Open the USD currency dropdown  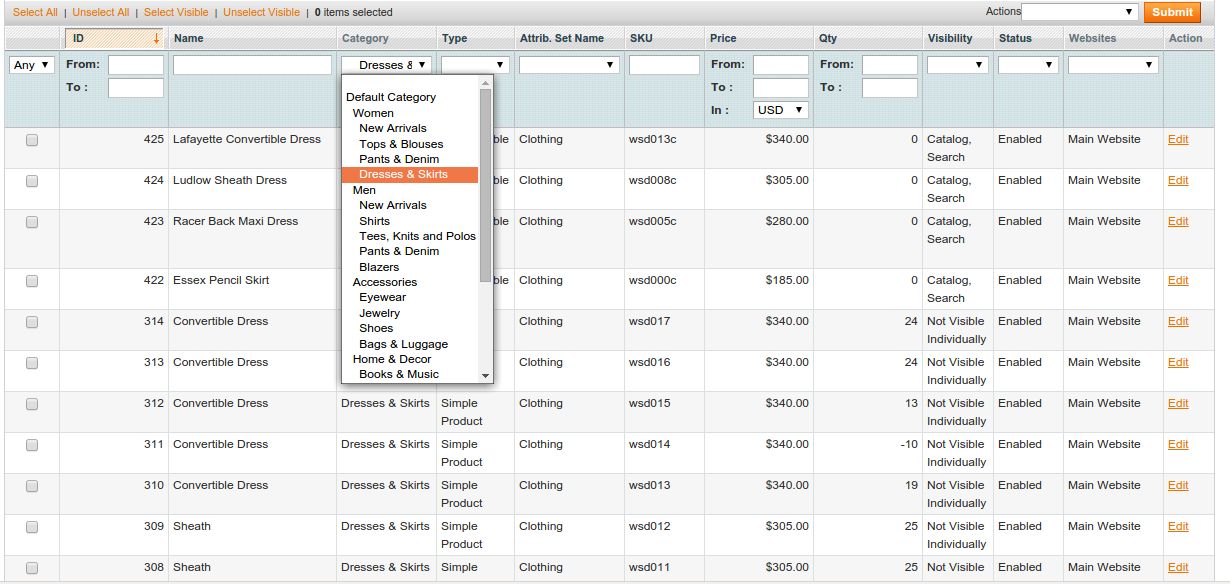coord(780,110)
